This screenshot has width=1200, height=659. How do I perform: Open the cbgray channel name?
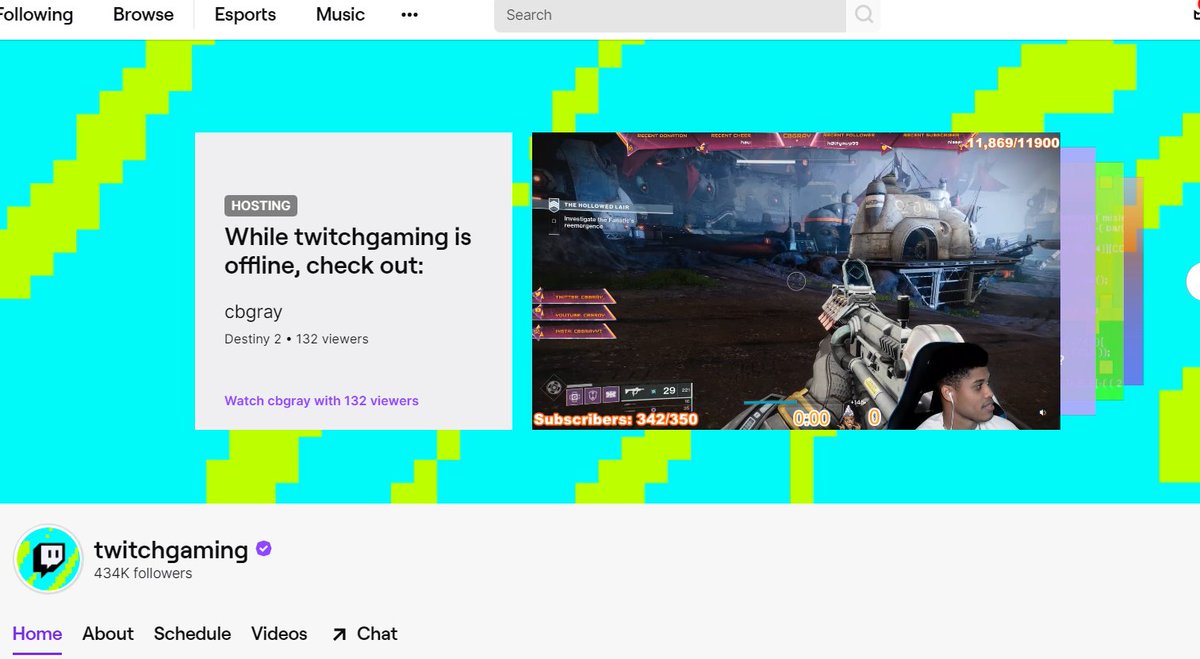point(253,311)
